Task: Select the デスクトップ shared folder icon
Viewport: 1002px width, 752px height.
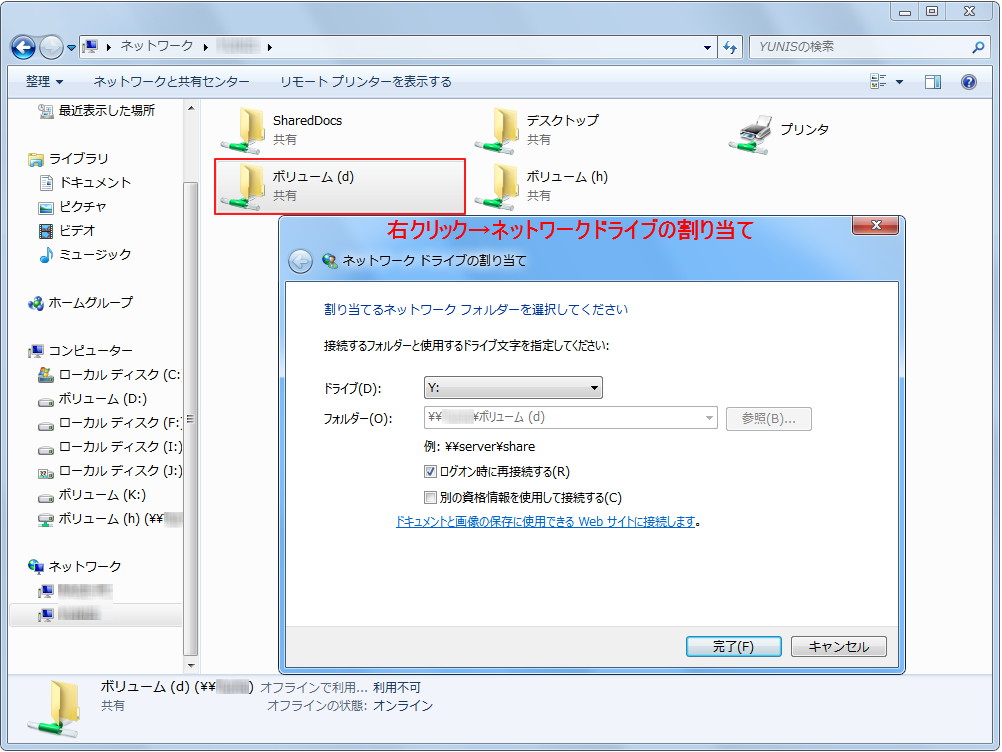Action: [x=496, y=130]
